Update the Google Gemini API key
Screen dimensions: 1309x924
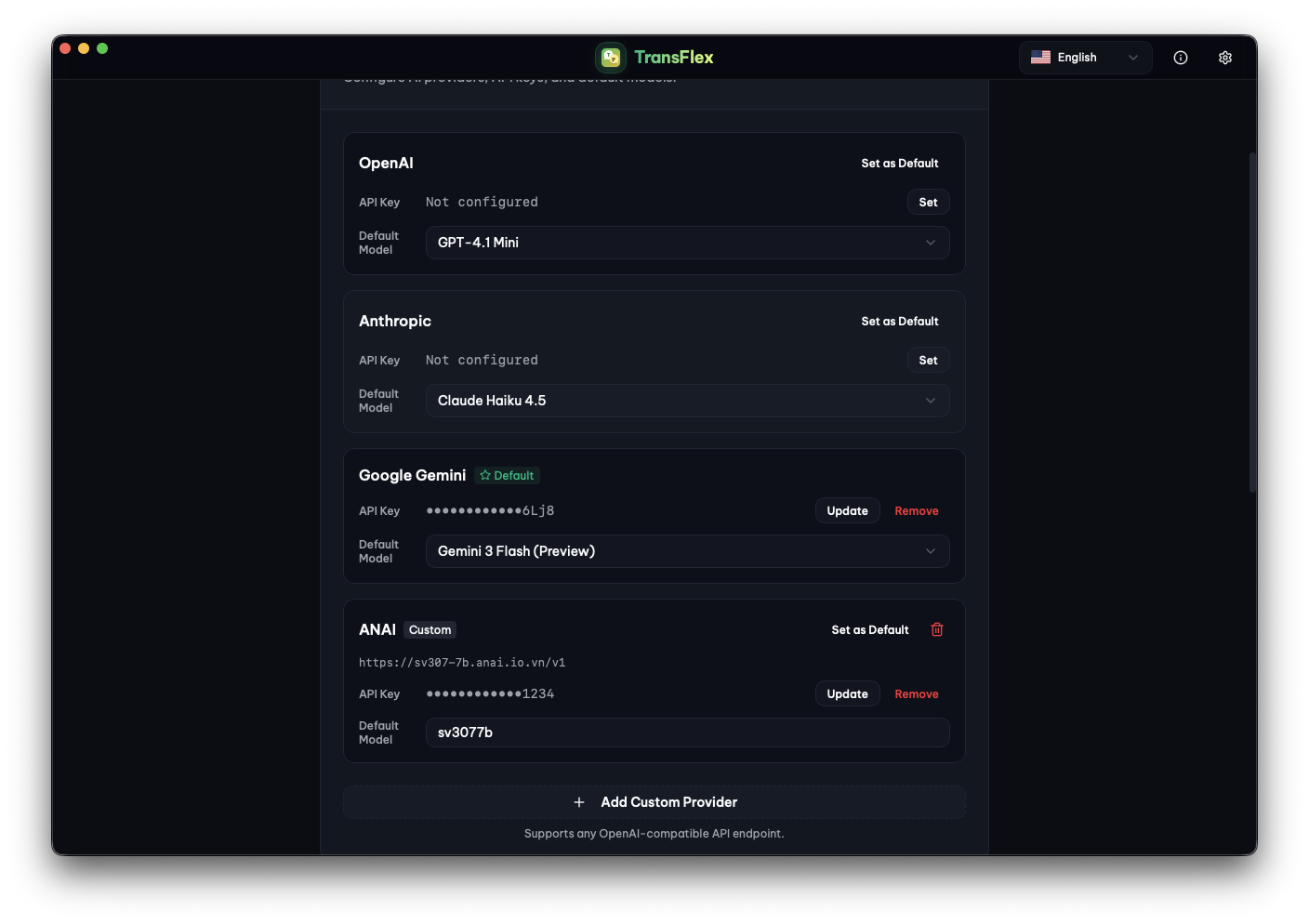point(847,511)
